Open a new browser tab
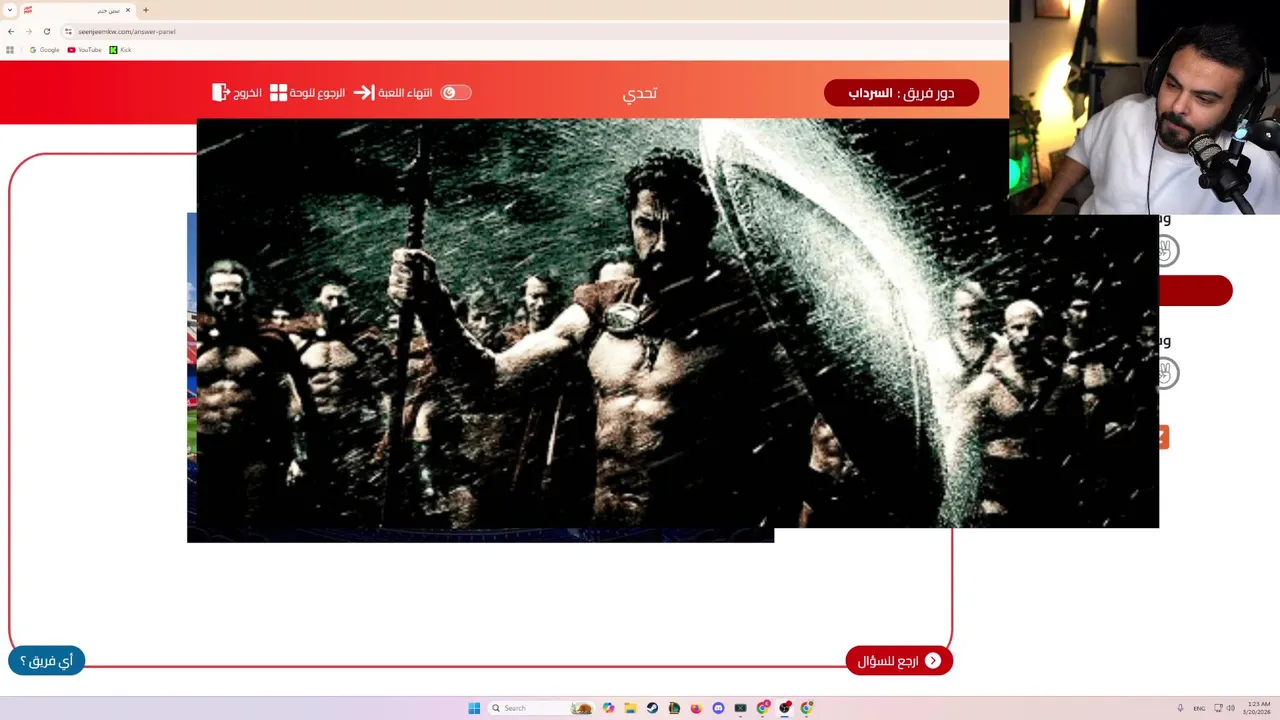 145,10
